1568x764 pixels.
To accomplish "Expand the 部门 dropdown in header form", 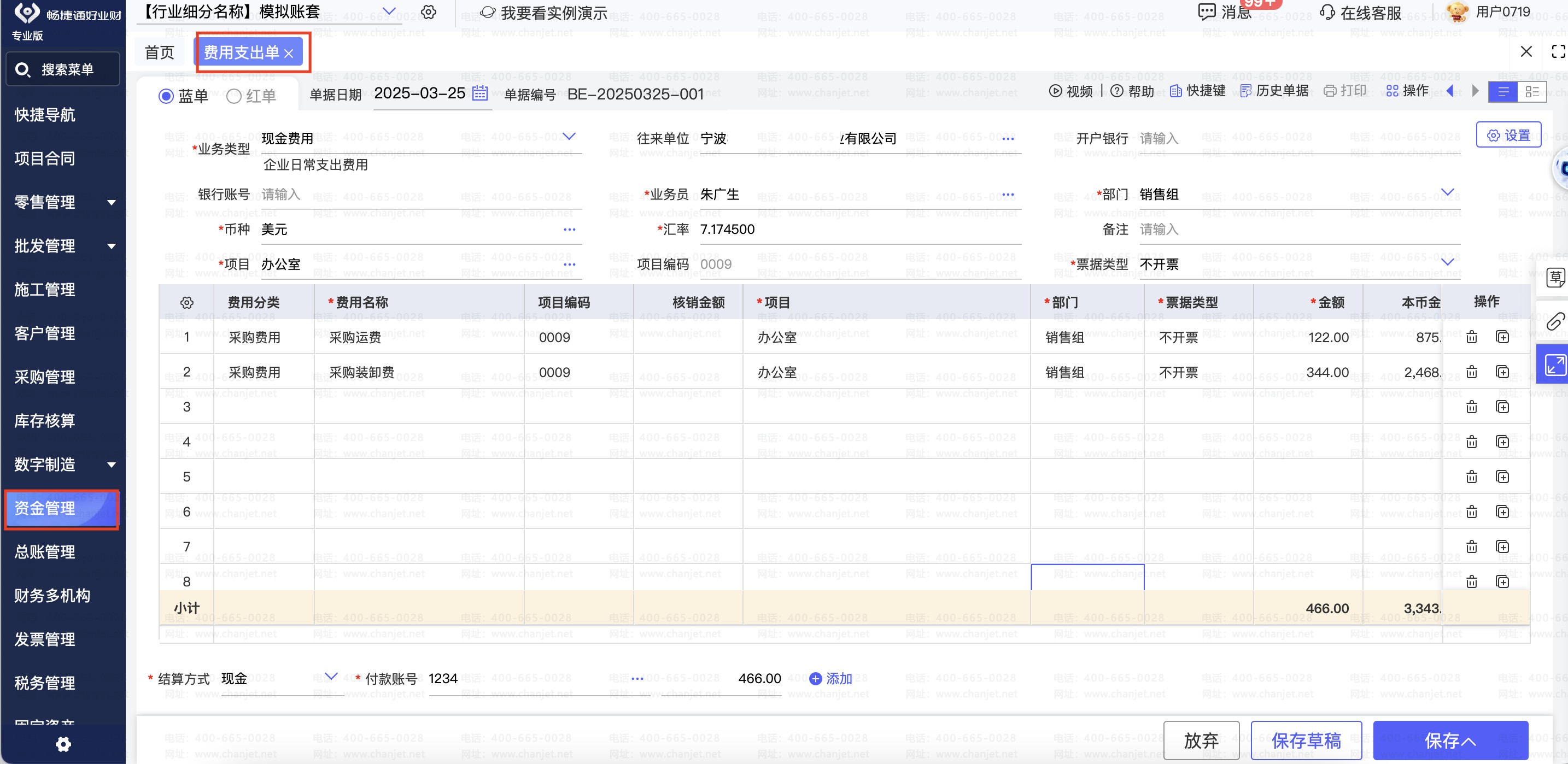I will [1448, 193].
